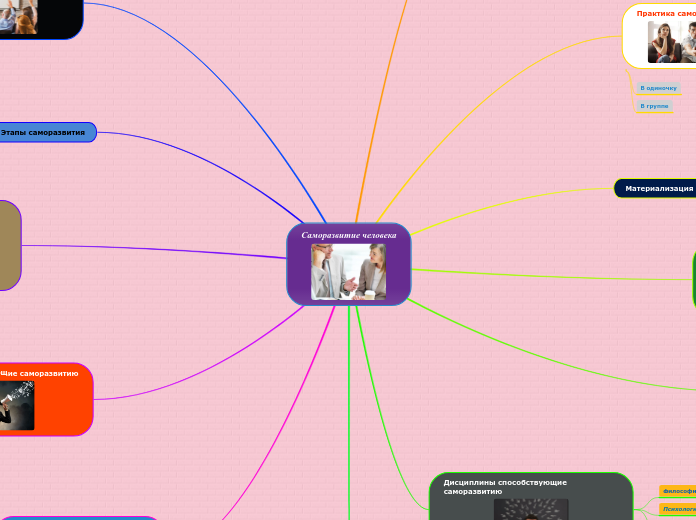696x520 pixels.
Task: Select the black node with audience photo
Action: click(x=41, y=20)
